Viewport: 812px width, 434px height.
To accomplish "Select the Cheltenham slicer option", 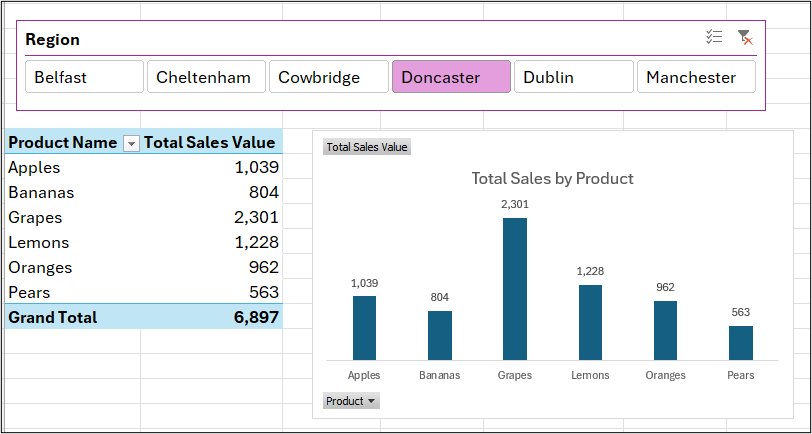I will (x=206, y=77).
